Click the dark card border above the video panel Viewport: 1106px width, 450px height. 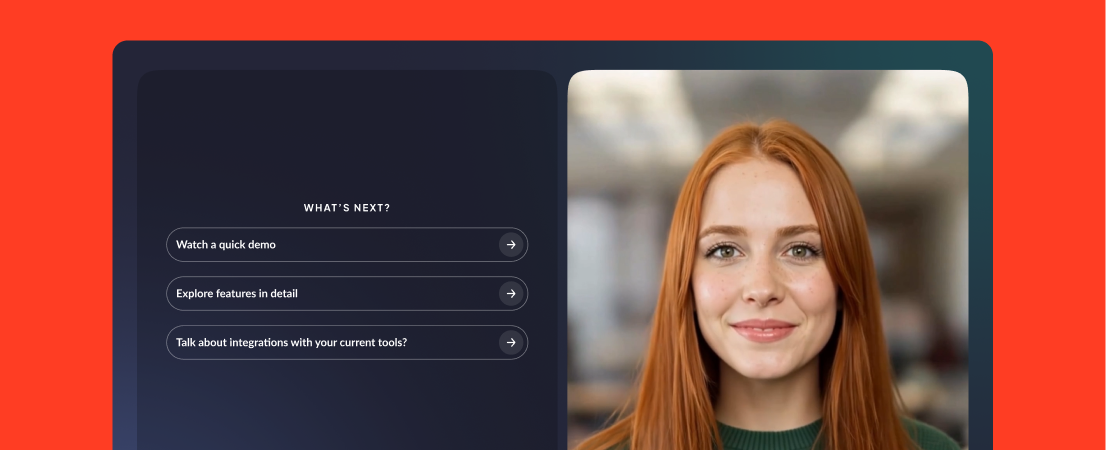coord(767,55)
